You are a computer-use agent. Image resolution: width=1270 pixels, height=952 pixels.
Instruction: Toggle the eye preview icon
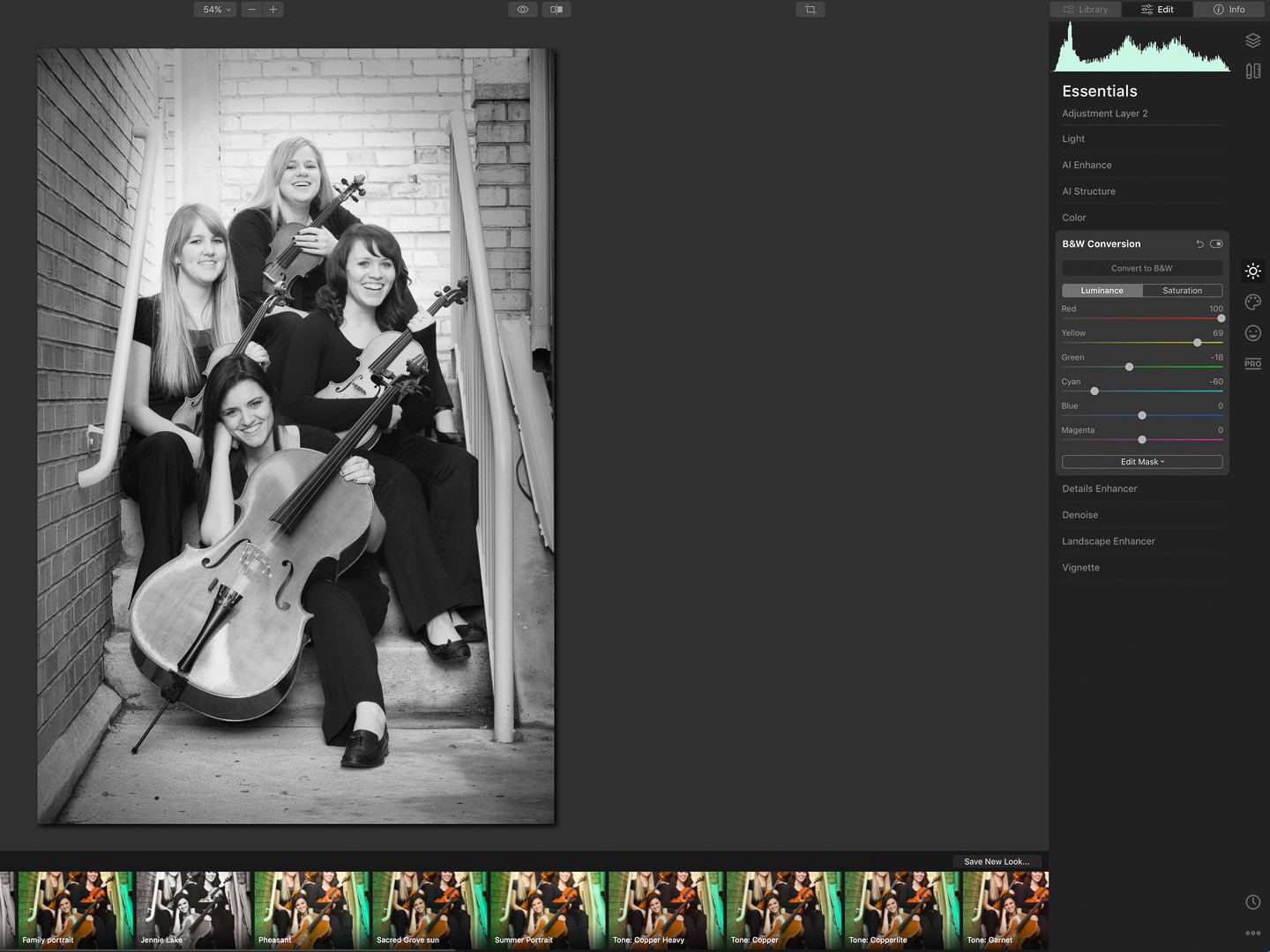click(x=523, y=10)
